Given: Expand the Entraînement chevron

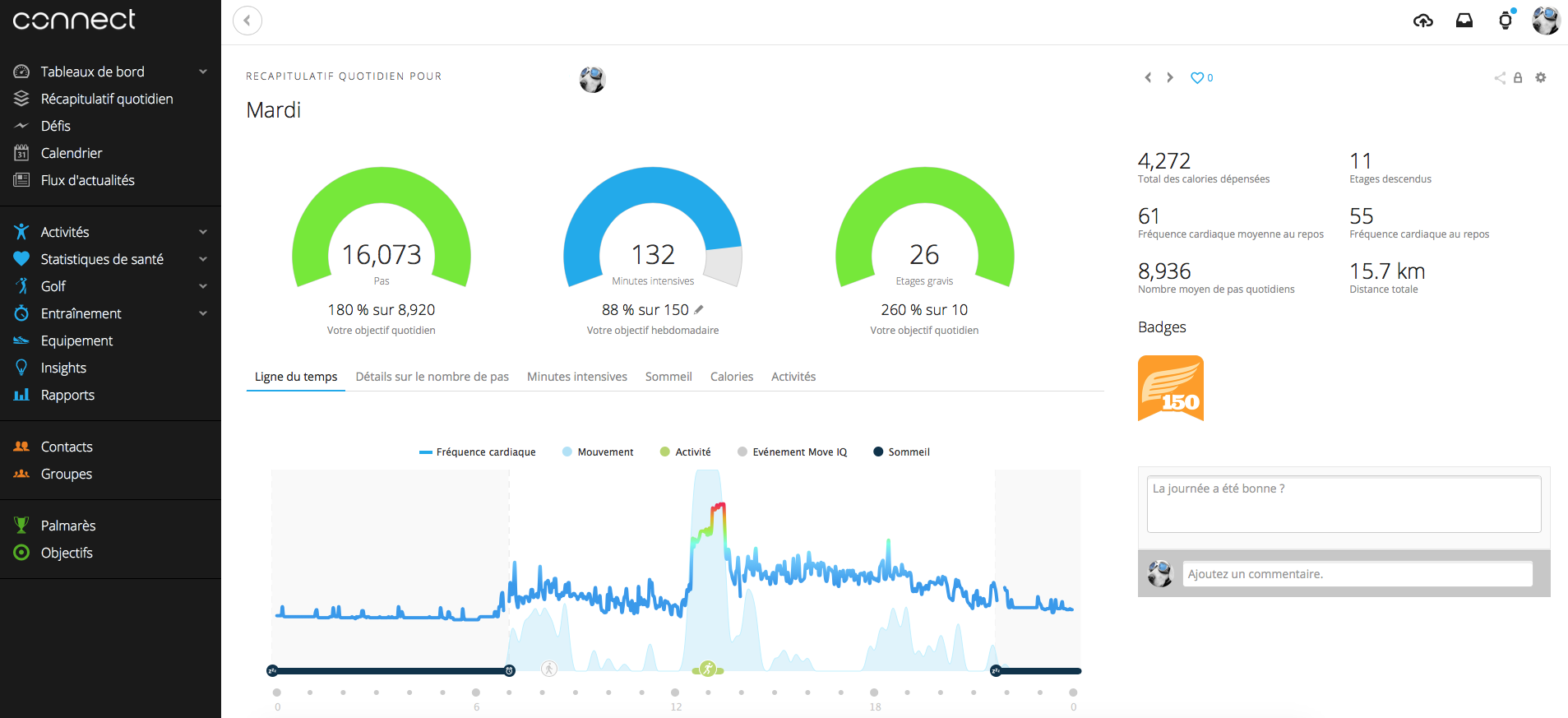Looking at the screenshot, I should 203,313.
